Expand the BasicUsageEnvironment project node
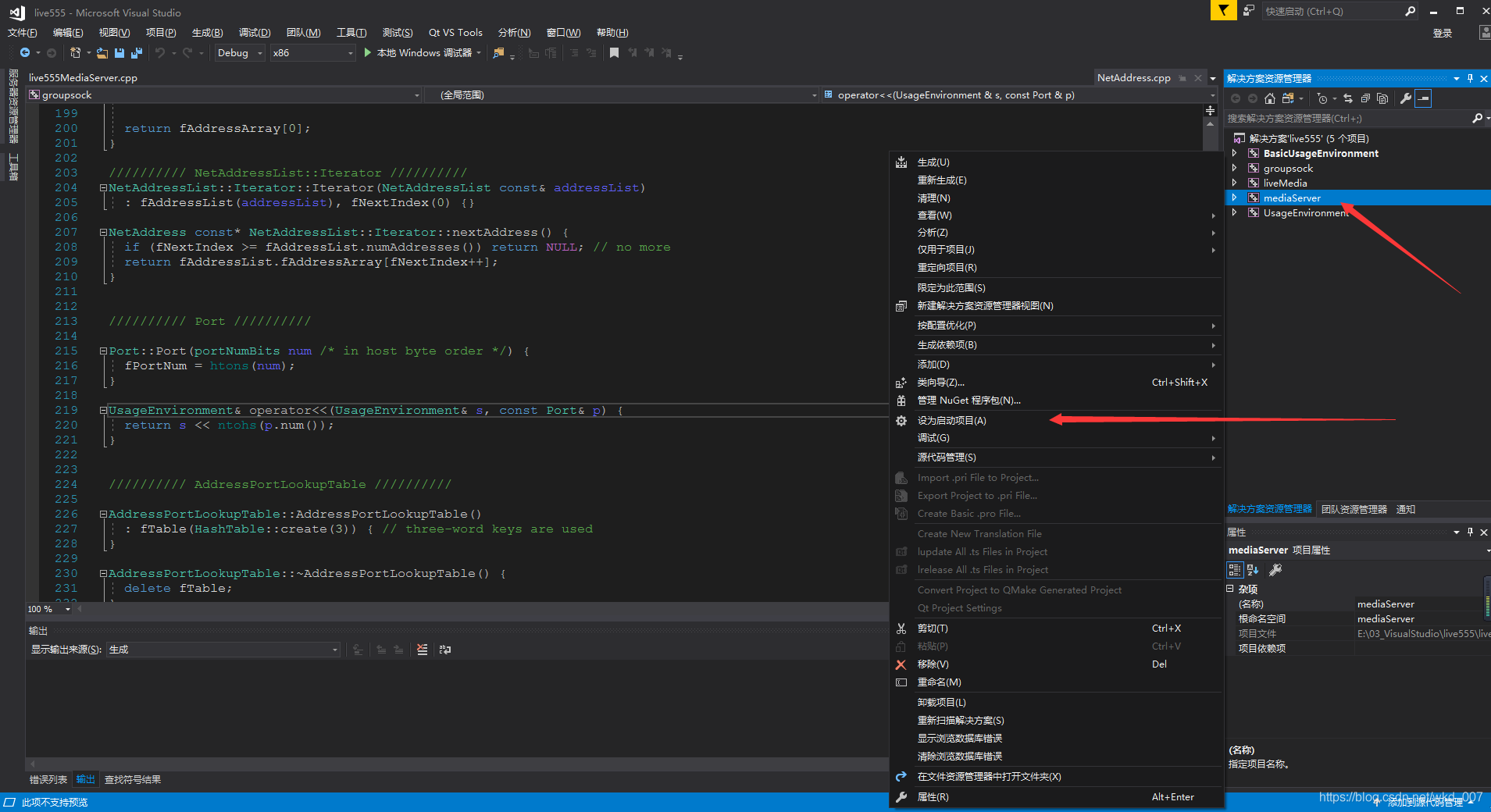Viewport: 1491px width, 812px height. click(x=1234, y=153)
